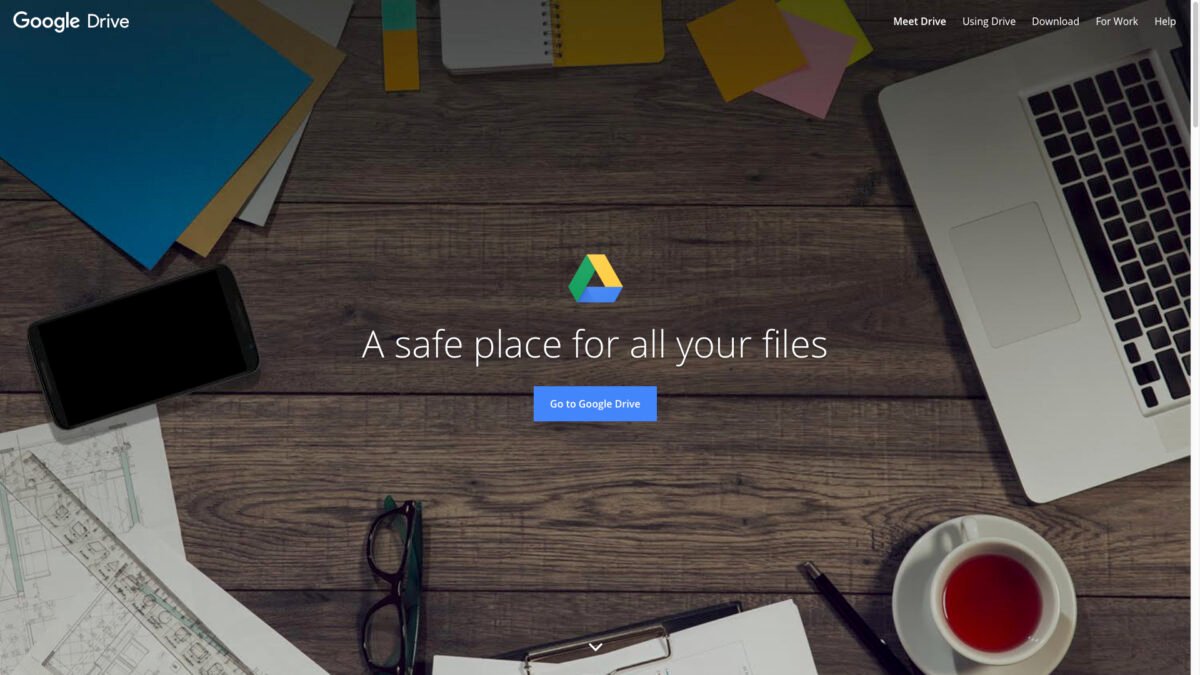
Task: Click the 'A safe place for all your files' heading
Action: click(x=596, y=344)
